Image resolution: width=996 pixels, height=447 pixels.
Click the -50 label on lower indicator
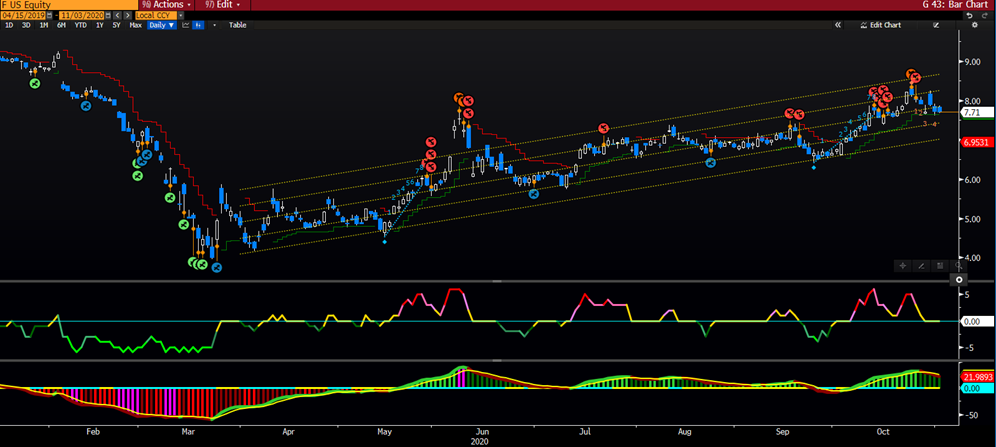pos(971,415)
